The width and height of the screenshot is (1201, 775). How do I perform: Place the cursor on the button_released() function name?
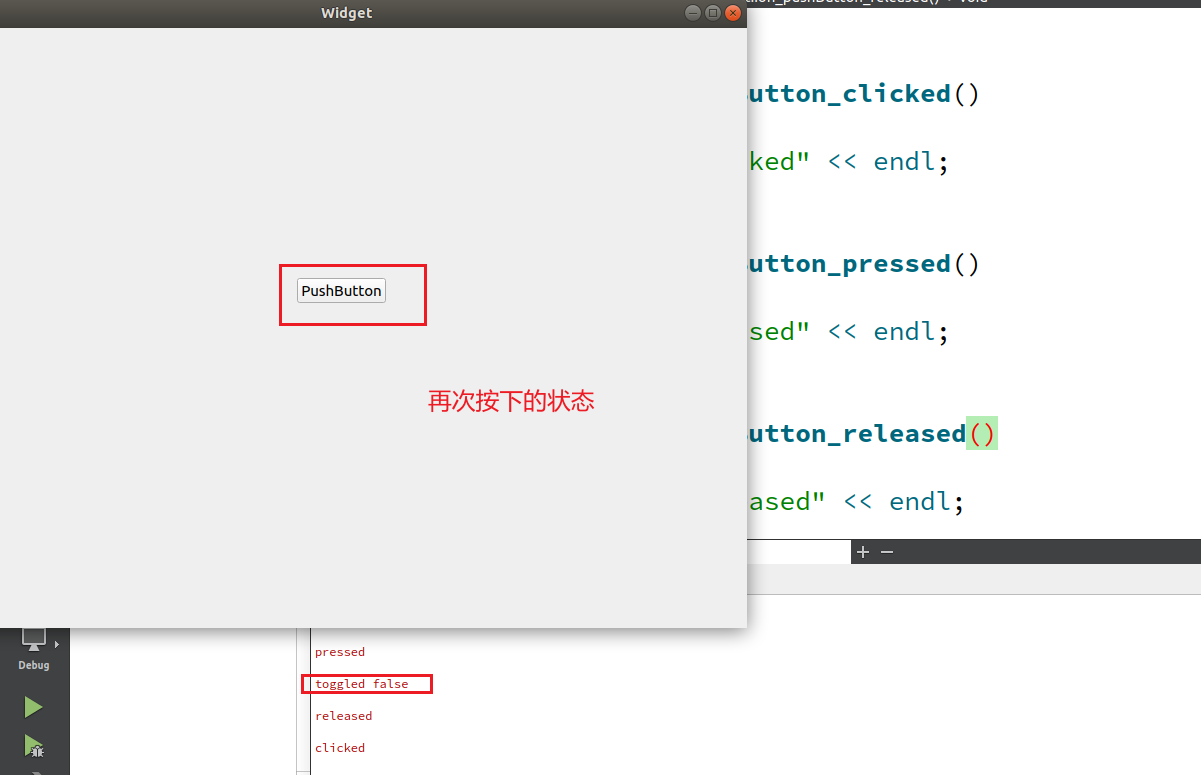point(857,434)
